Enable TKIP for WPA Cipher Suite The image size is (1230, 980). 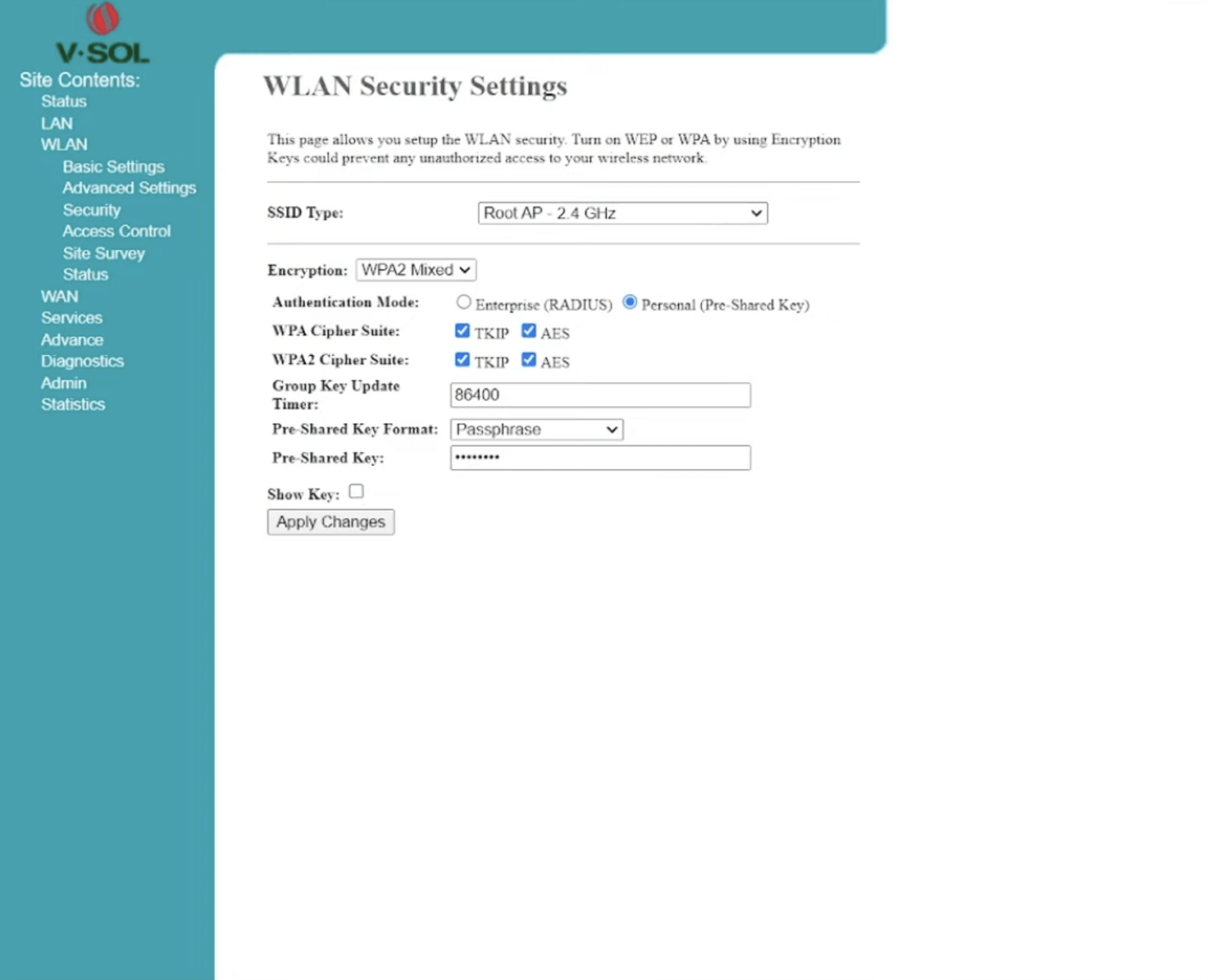click(x=462, y=331)
